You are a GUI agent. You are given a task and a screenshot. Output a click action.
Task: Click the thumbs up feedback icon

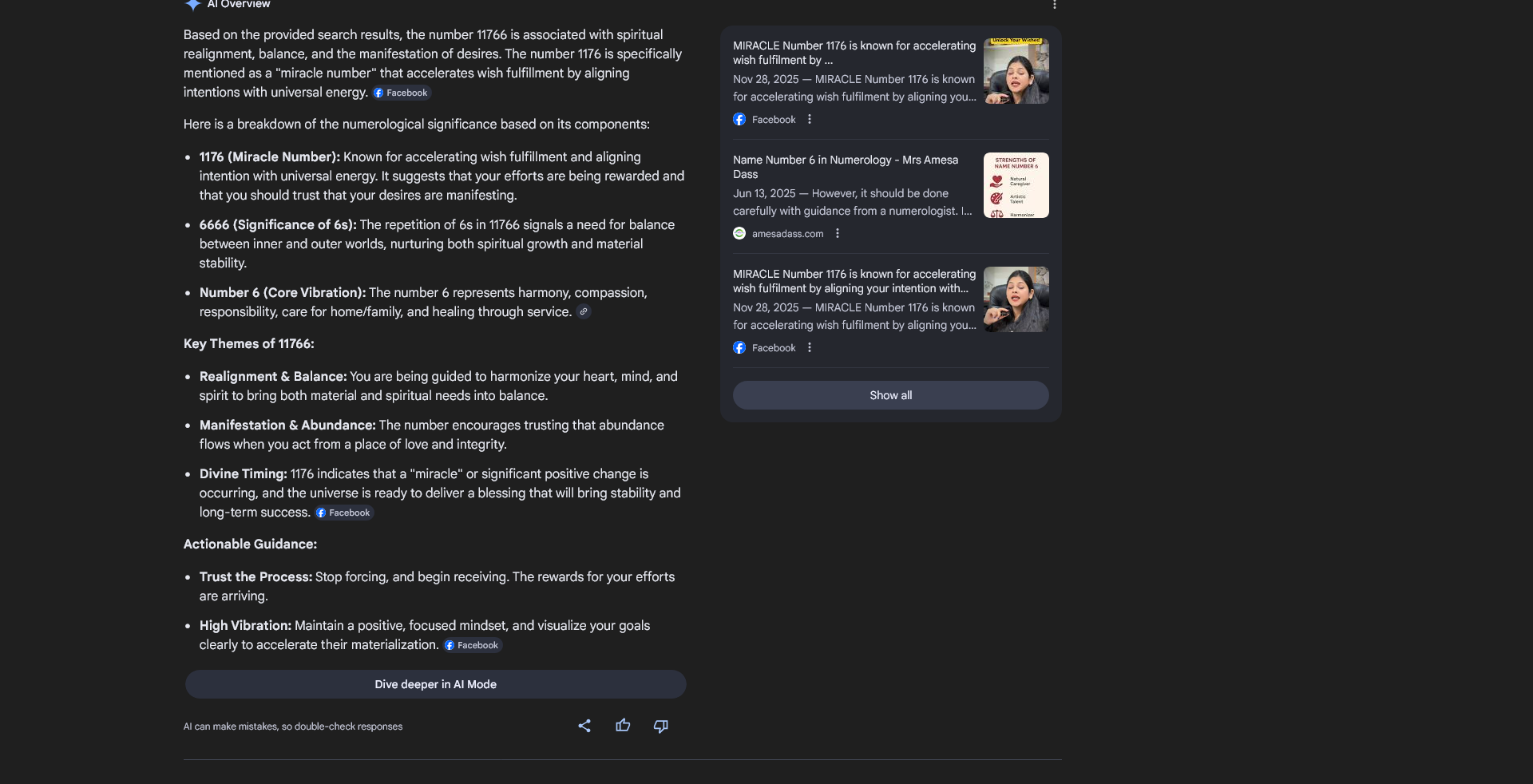(623, 726)
